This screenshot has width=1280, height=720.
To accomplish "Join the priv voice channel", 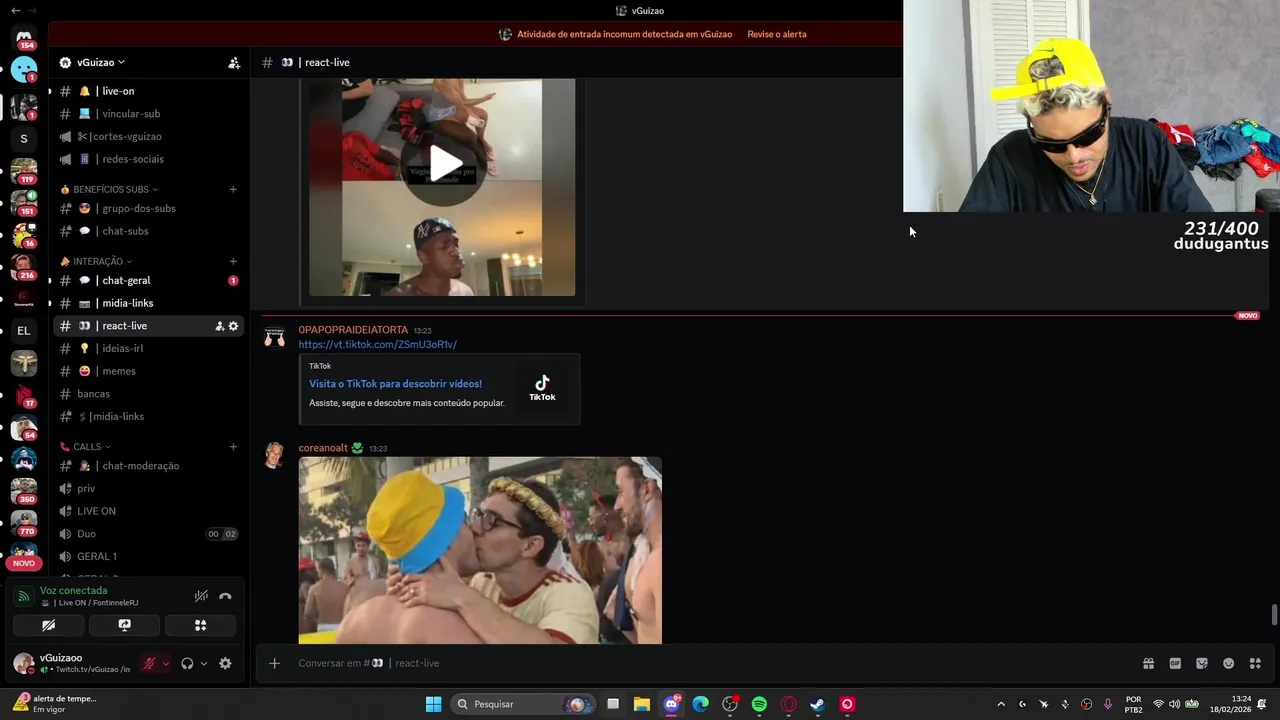I will (148, 488).
